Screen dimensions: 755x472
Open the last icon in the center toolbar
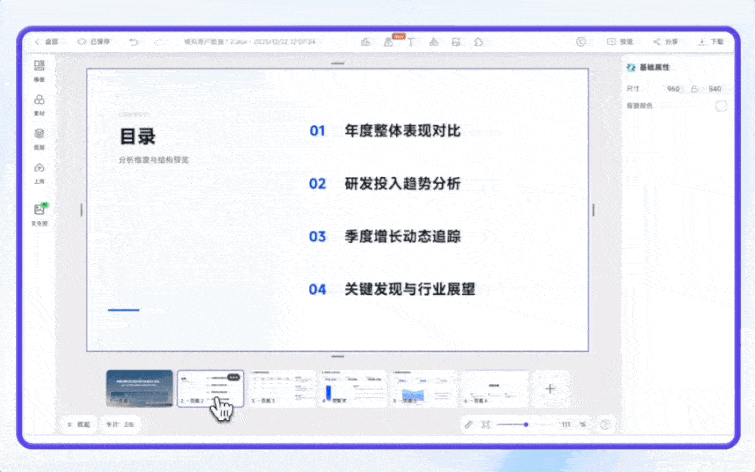[478, 42]
